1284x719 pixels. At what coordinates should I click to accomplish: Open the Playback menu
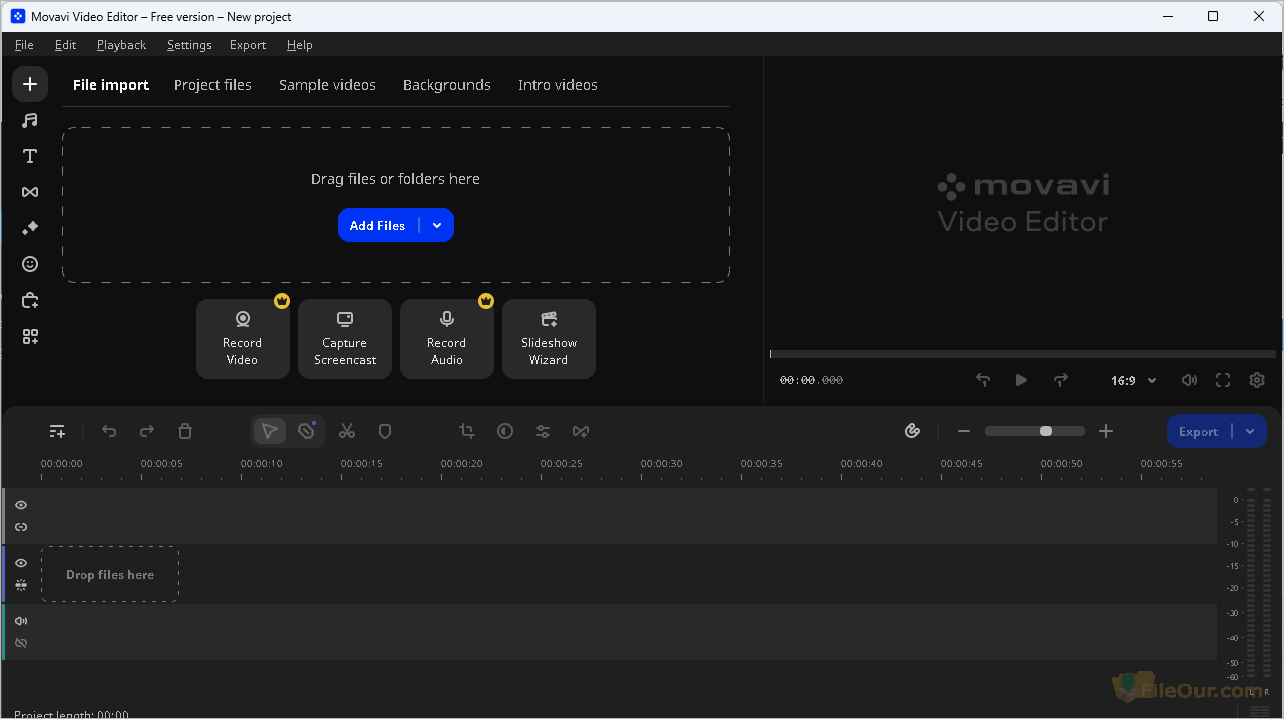[x=121, y=45]
